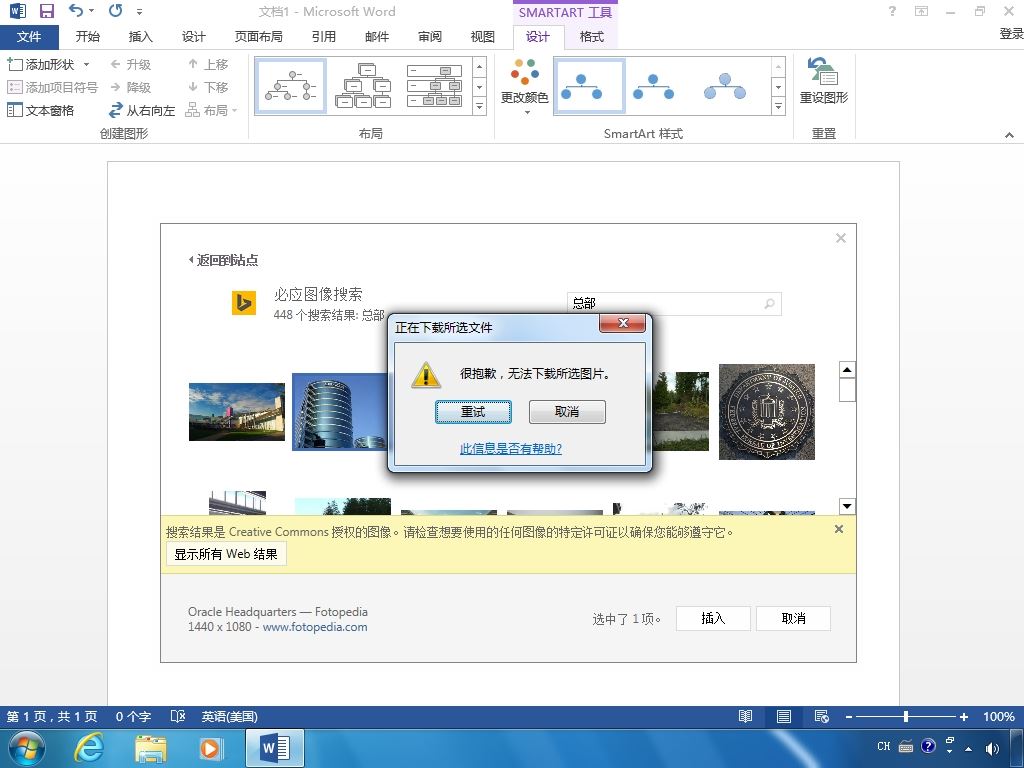Expand the 添加形状 dropdown arrow
The height and width of the screenshot is (768, 1024).
[x=86, y=64]
